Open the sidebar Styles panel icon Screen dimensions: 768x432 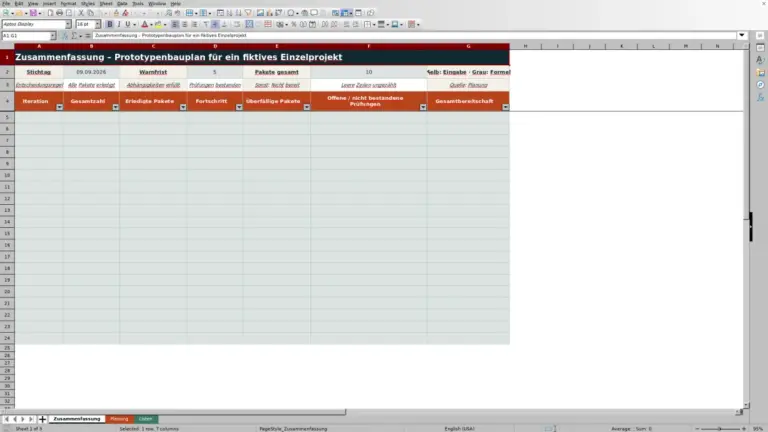[760, 60]
